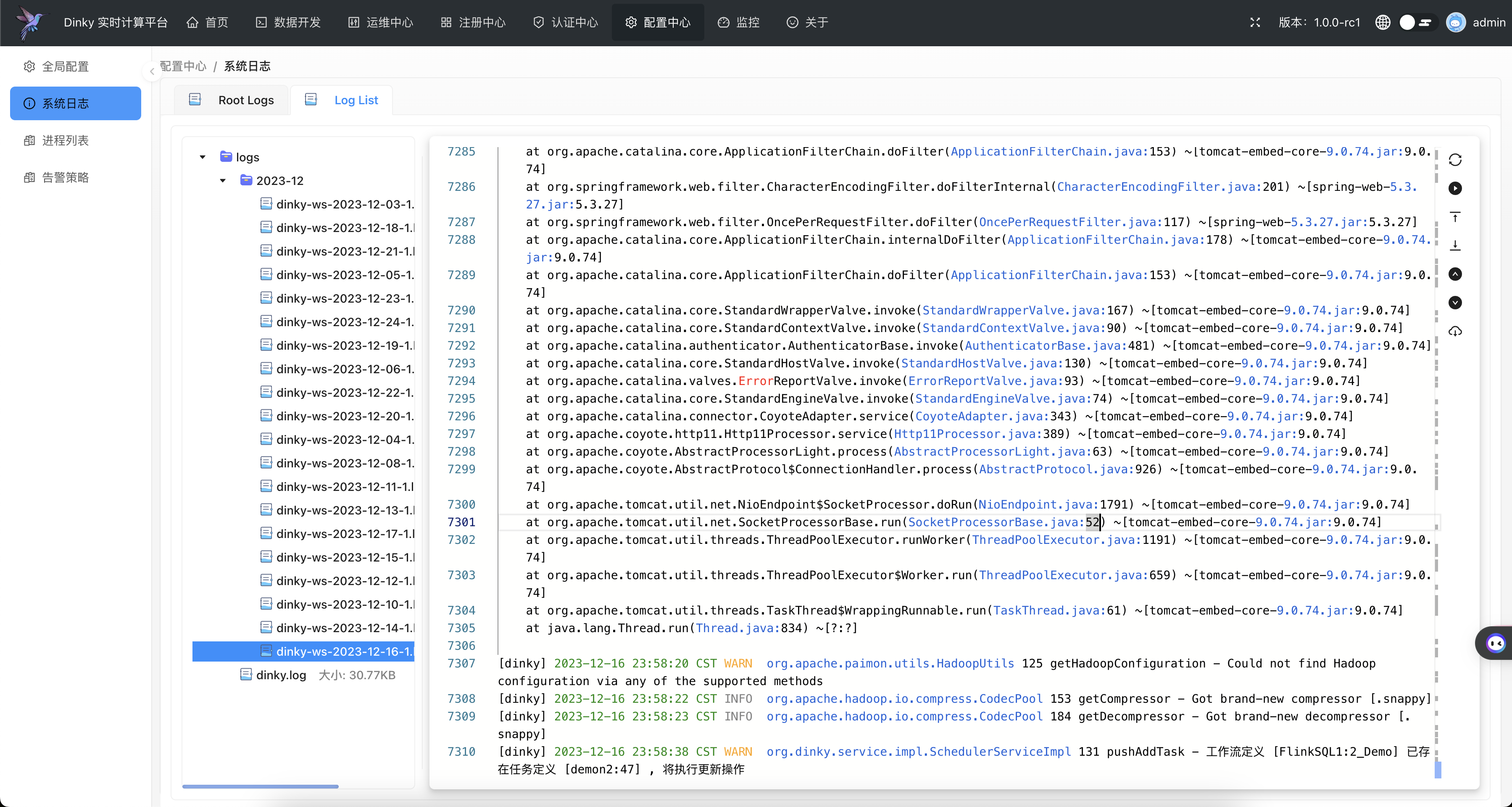This screenshot has width=1512, height=807.
Task: Open the 认证中心 menu
Action: click(x=566, y=22)
